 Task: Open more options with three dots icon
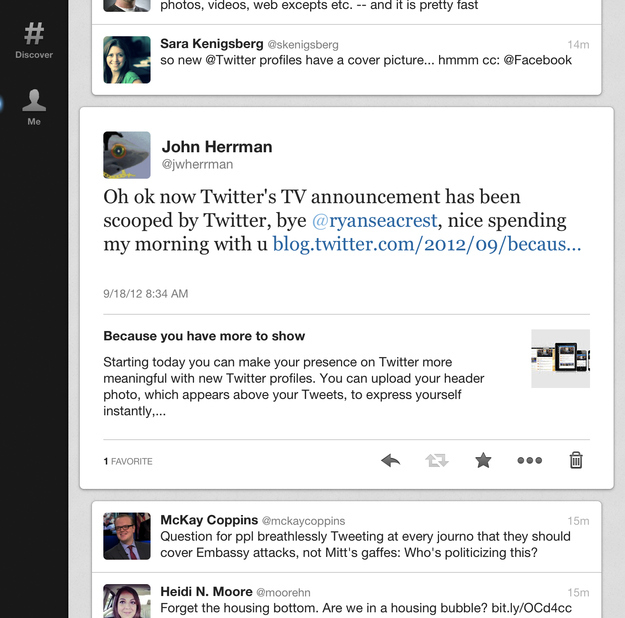[529, 461]
